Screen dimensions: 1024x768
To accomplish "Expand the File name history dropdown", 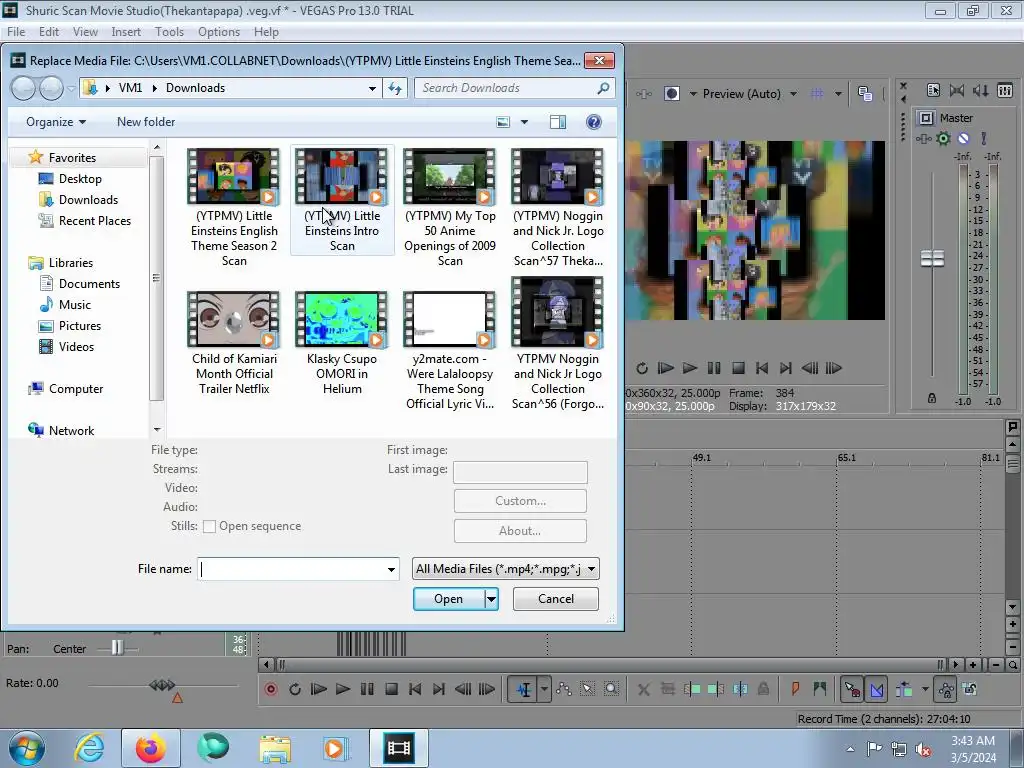I will pyautogui.click(x=391, y=569).
